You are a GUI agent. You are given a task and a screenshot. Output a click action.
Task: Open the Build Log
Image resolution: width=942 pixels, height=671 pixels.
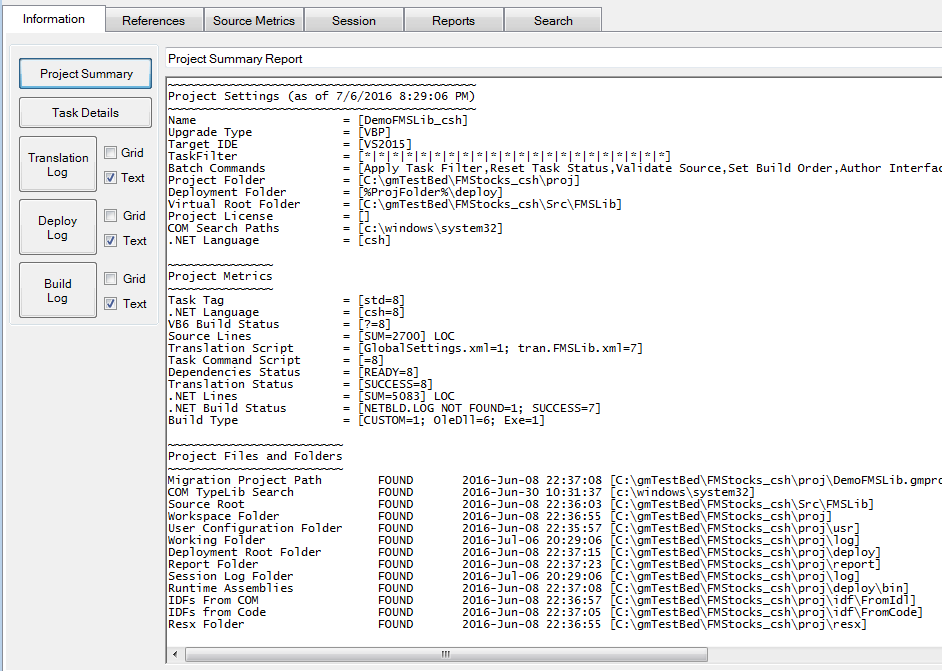click(58, 291)
